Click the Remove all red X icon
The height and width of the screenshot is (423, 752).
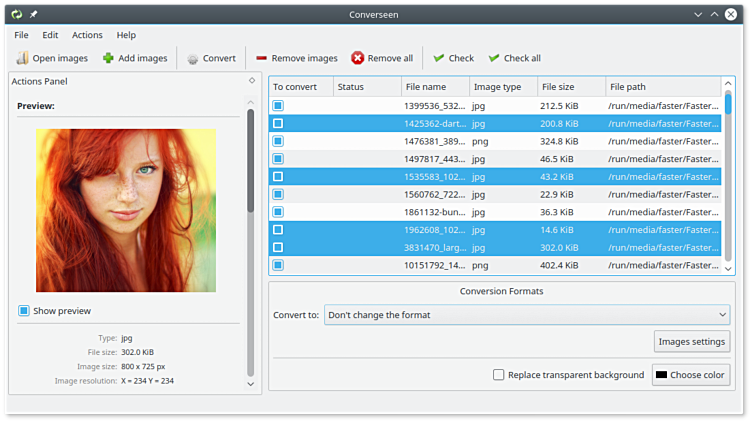click(x=357, y=58)
